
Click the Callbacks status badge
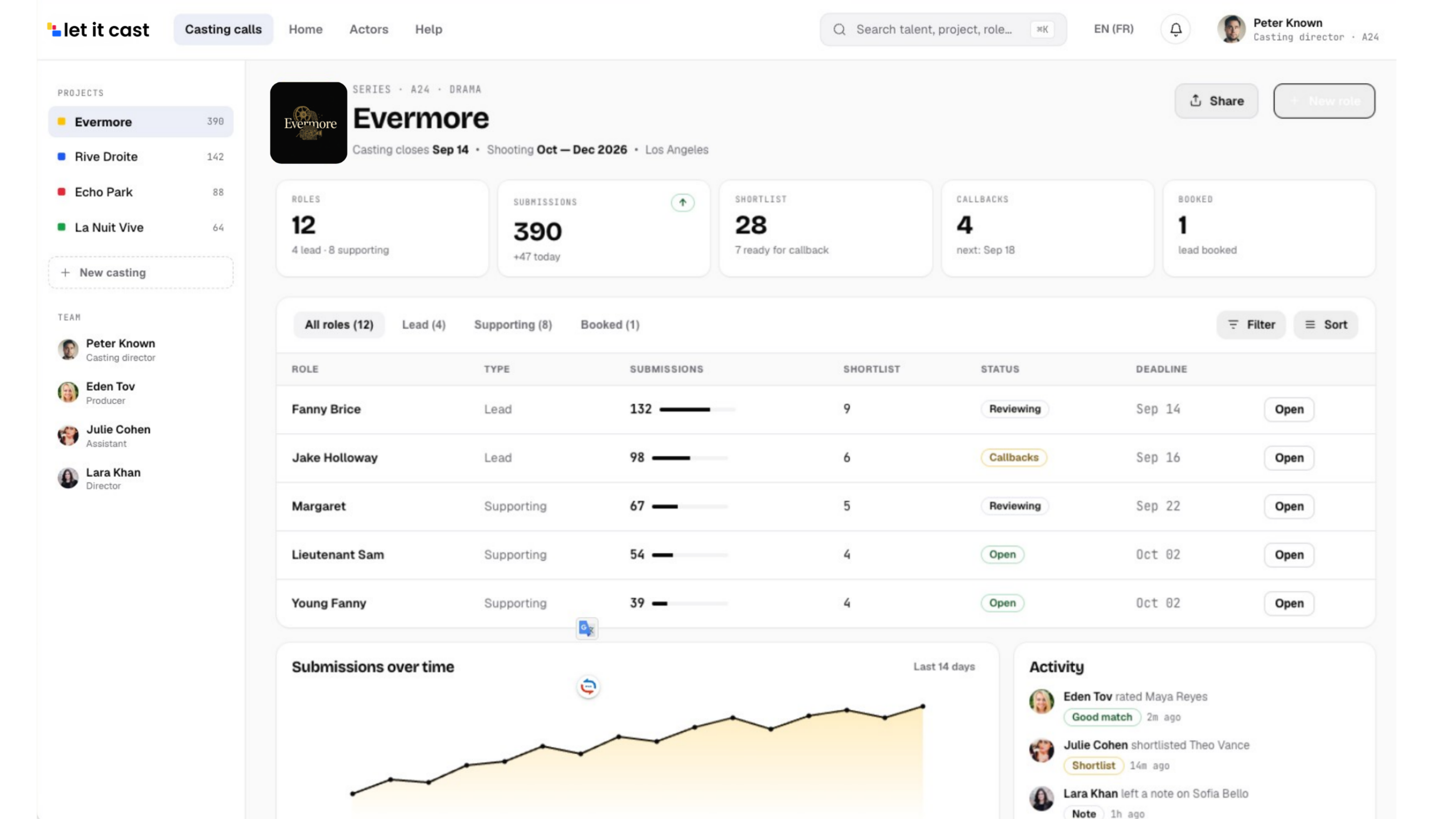click(x=1014, y=457)
